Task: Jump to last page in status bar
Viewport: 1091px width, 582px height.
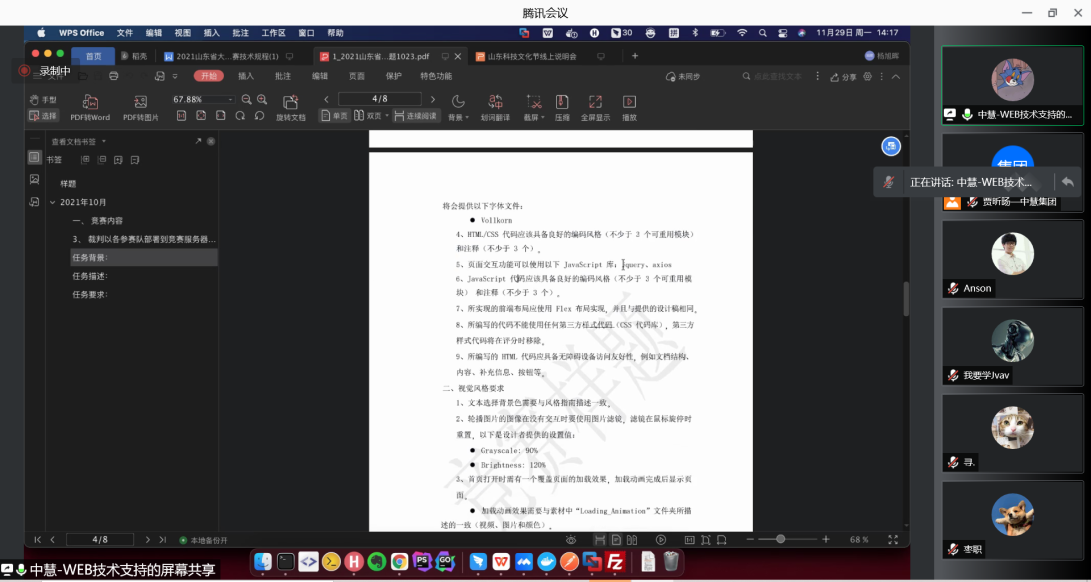Action: tap(163, 540)
